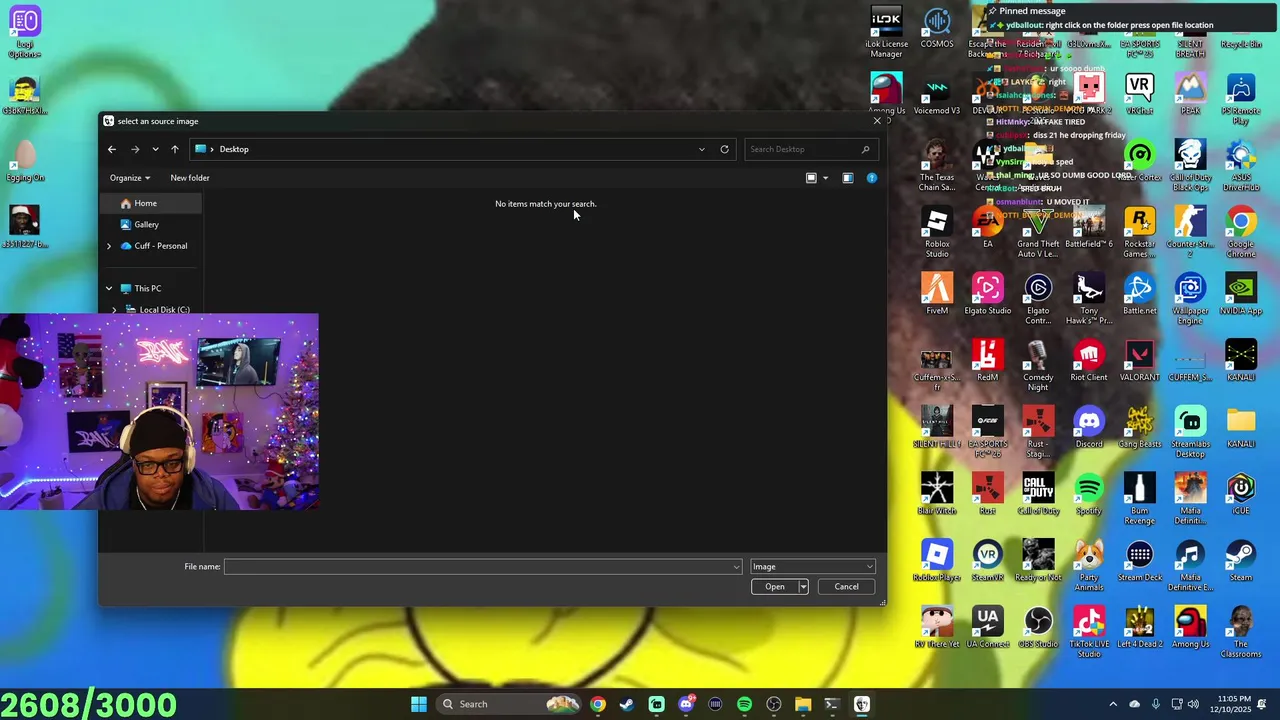The height and width of the screenshot is (720, 1280).
Task: Select the Blair Witch desktop icon
Action: click(x=937, y=494)
